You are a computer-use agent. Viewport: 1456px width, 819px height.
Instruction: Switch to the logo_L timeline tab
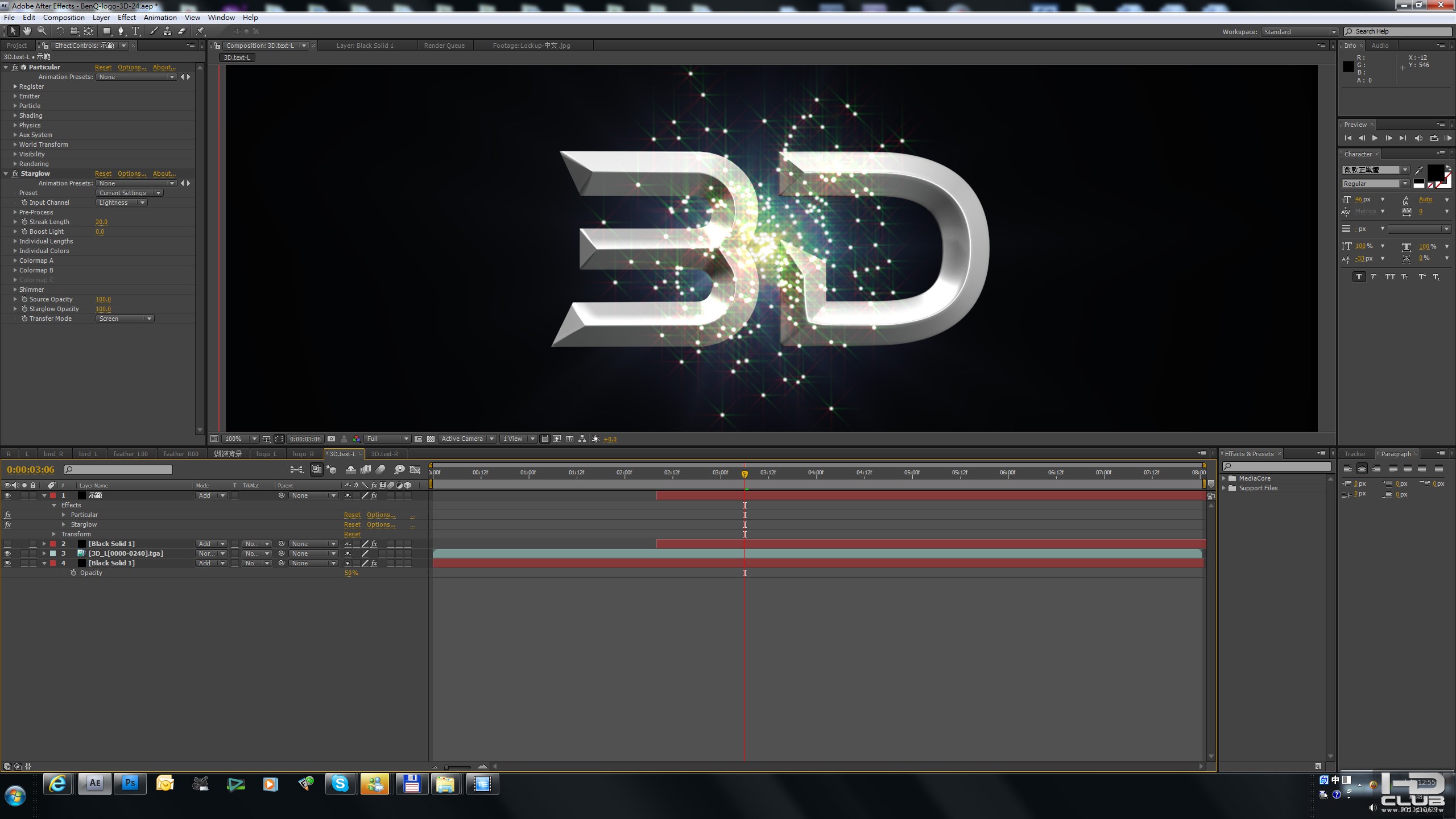pos(267,454)
